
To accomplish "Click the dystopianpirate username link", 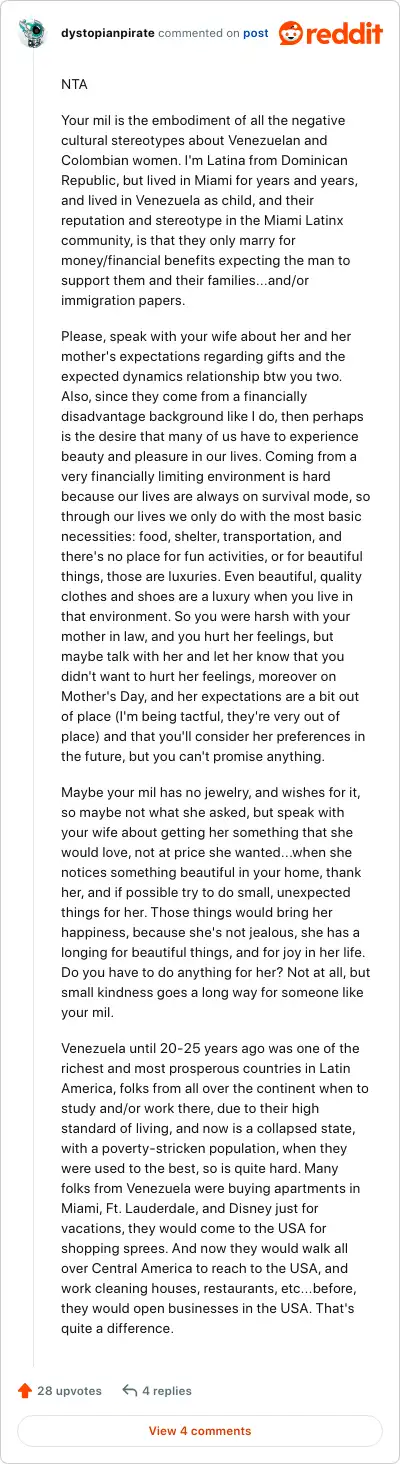I will 106,33.
